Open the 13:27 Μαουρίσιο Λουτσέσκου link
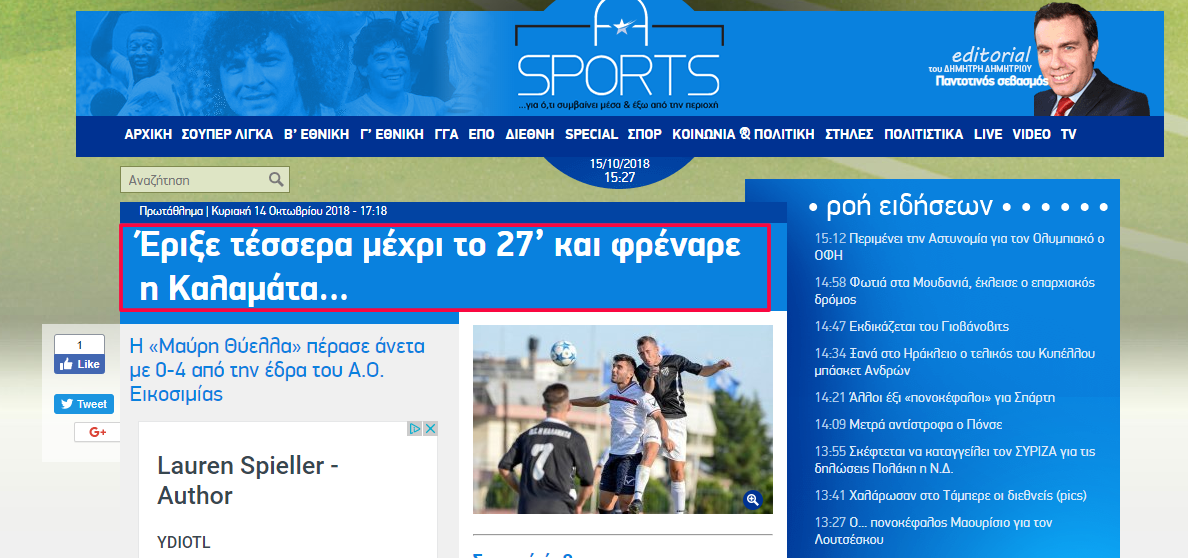 tap(933, 531)
